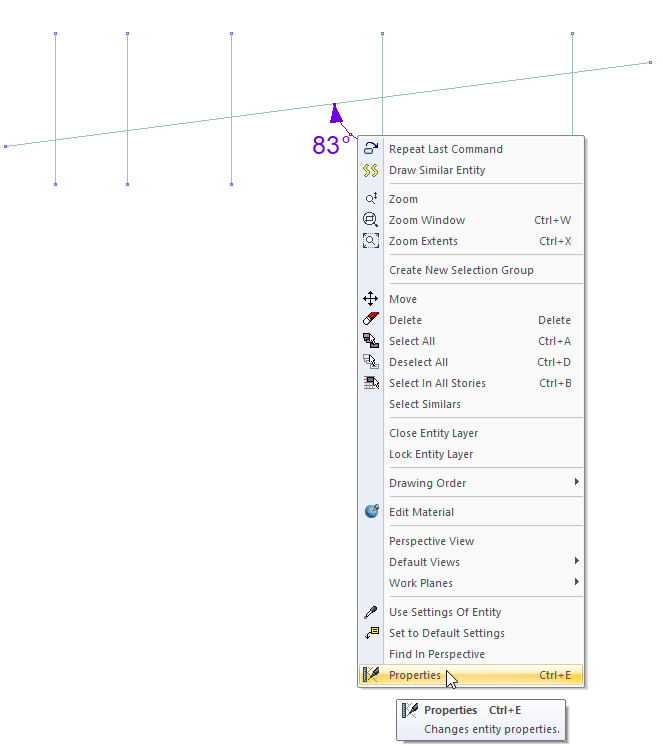663x746 pixels.
Task: Open the Drawing Order submenu
Action: [471, 483]
